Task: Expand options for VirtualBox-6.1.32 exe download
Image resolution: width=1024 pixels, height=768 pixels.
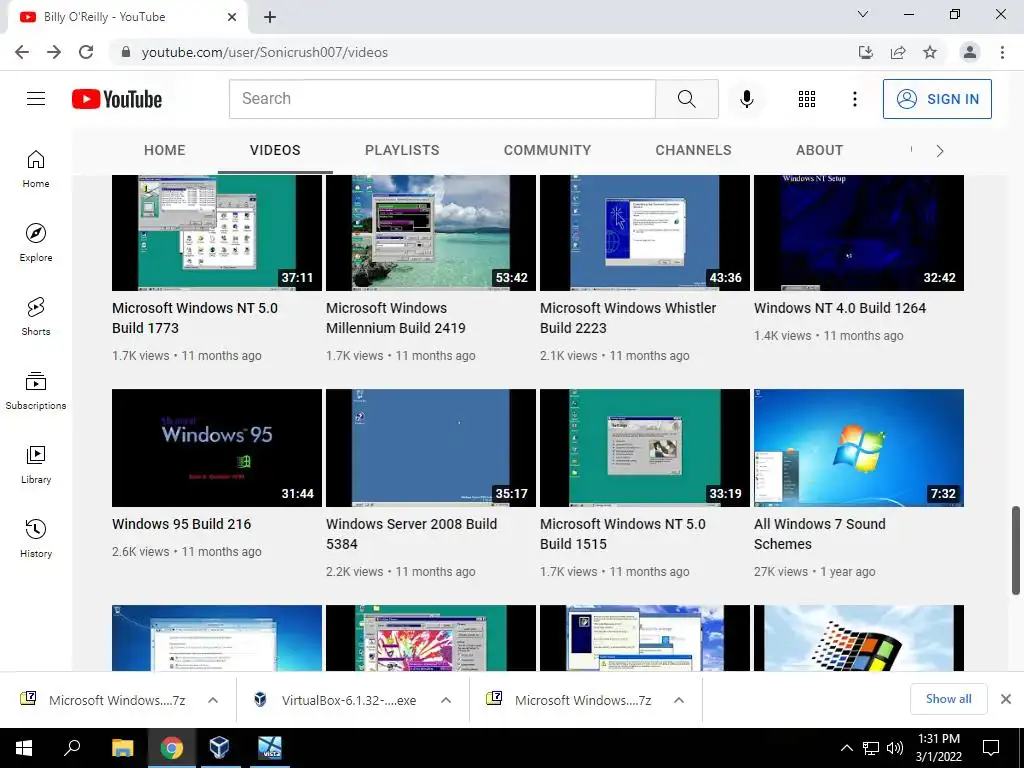Action: pos(446,700)
